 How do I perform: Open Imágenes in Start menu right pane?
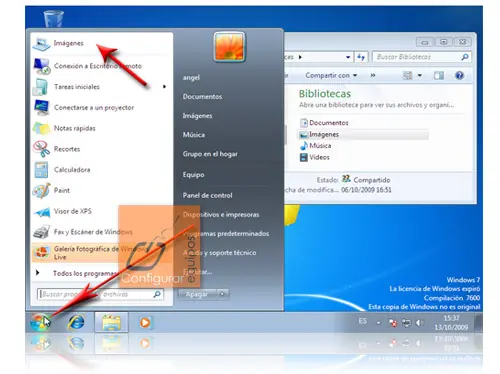197,116
